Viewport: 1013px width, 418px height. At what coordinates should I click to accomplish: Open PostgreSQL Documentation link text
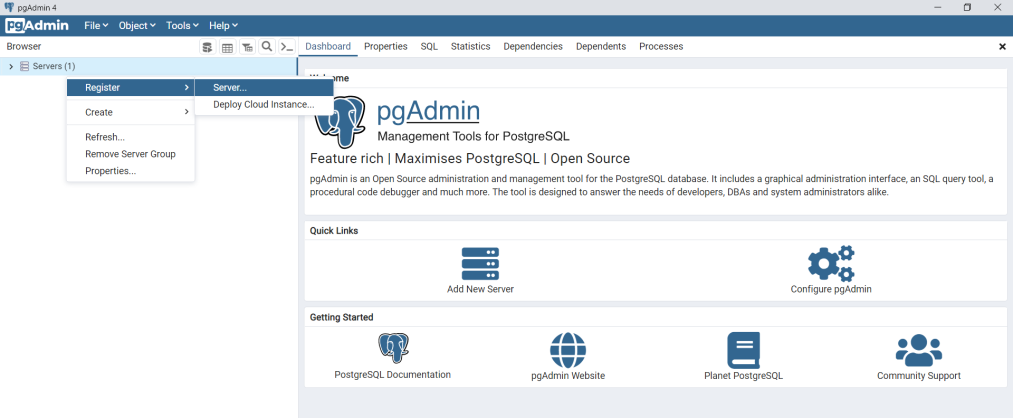click(x=393, y=375)
